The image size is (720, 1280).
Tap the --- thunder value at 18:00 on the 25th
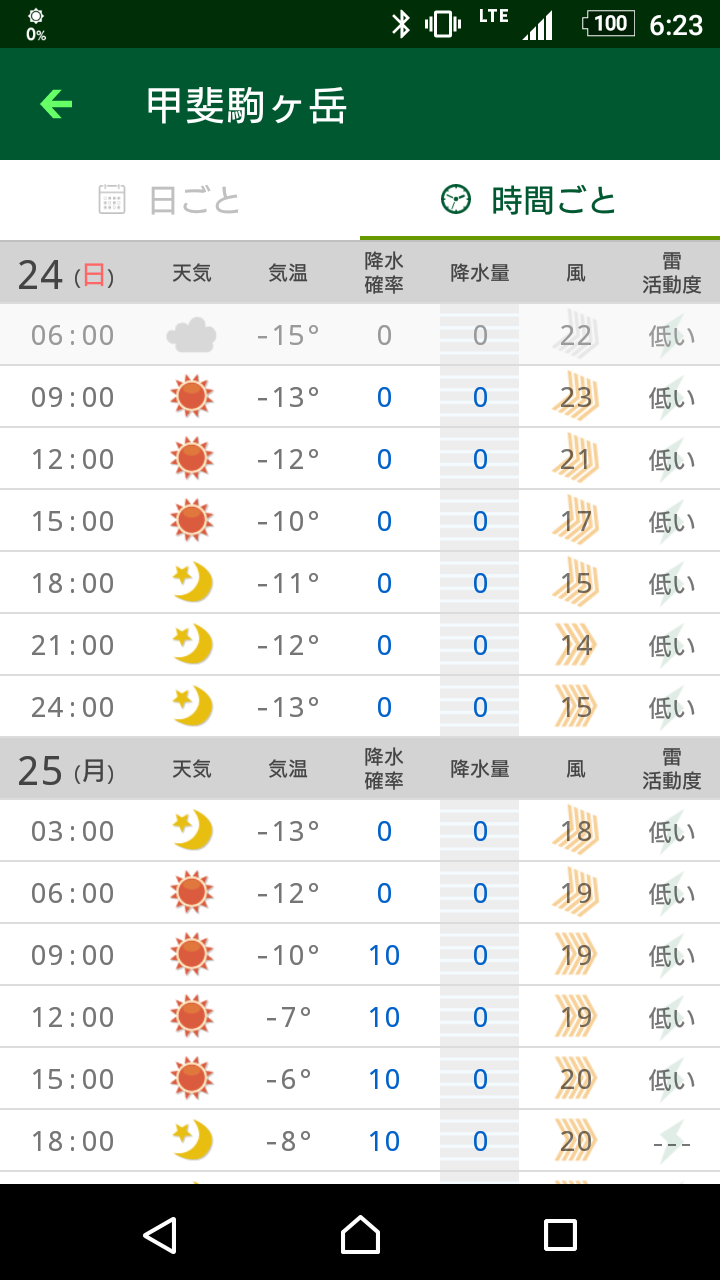[671, 1141]
